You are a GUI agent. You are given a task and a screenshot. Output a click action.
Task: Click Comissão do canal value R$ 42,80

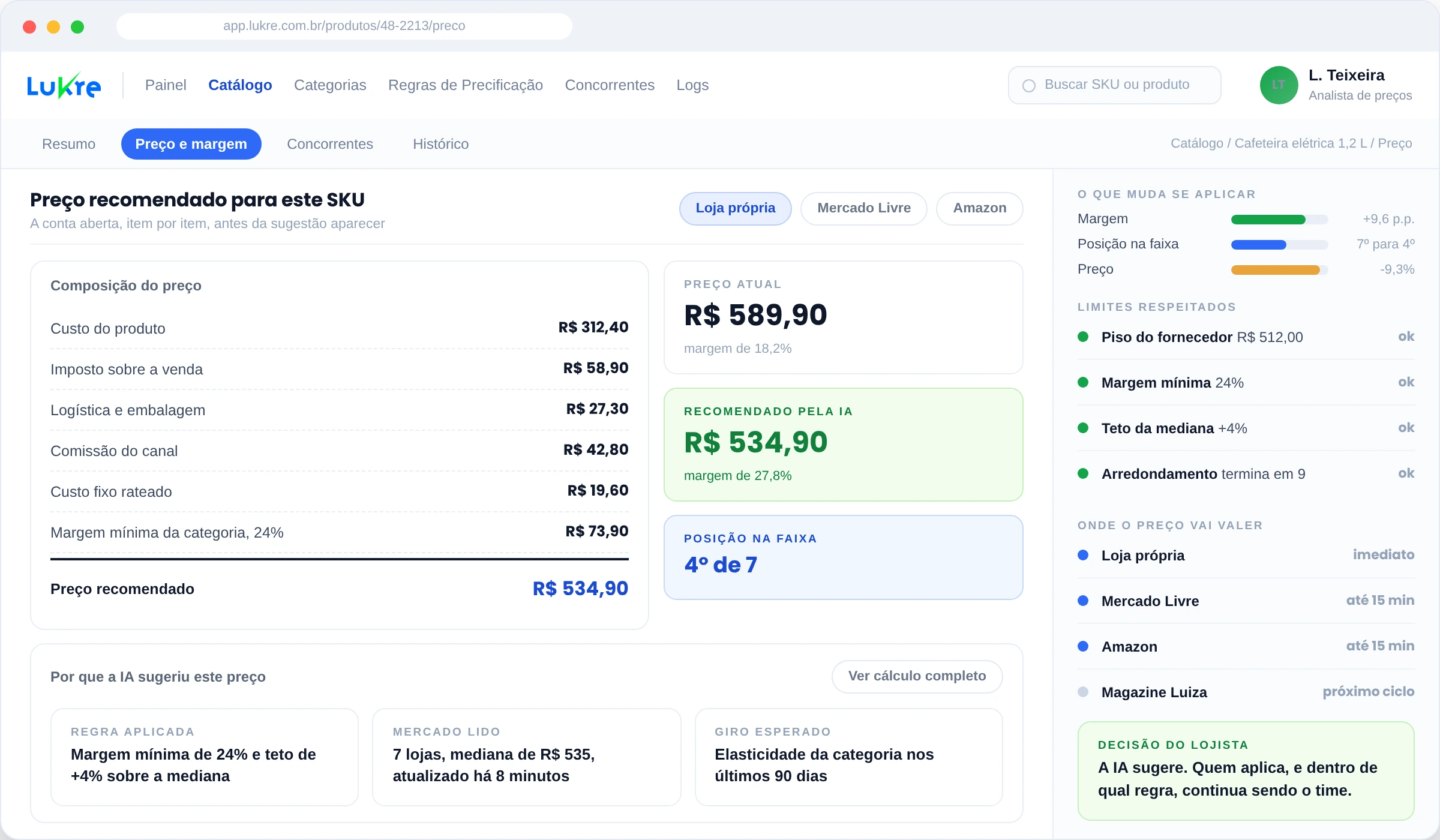coord(596,450)
